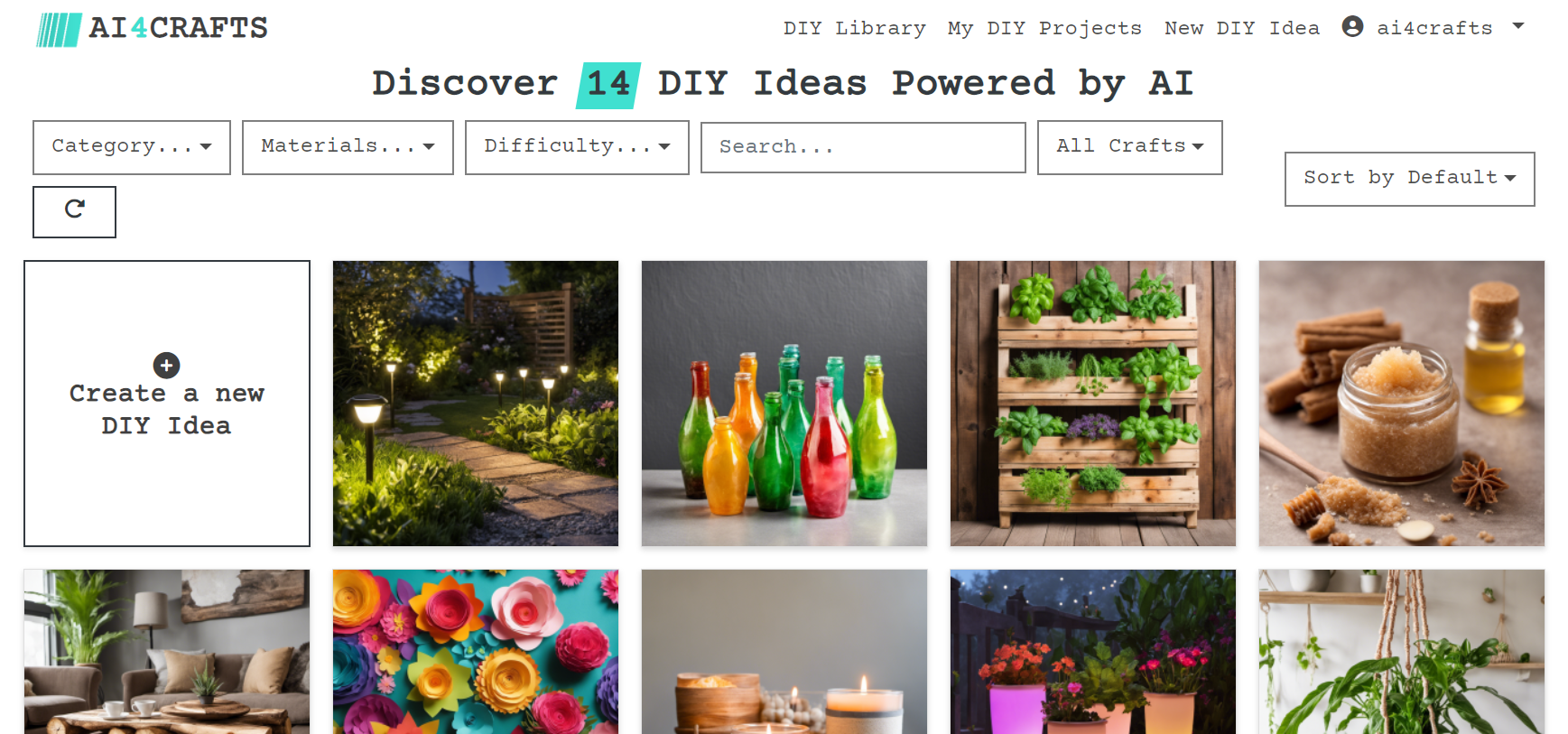This screenshot has height=734, width=1568.
Task: Click the Create a new DIY Idea card
Action: click(x=167, y=404)
